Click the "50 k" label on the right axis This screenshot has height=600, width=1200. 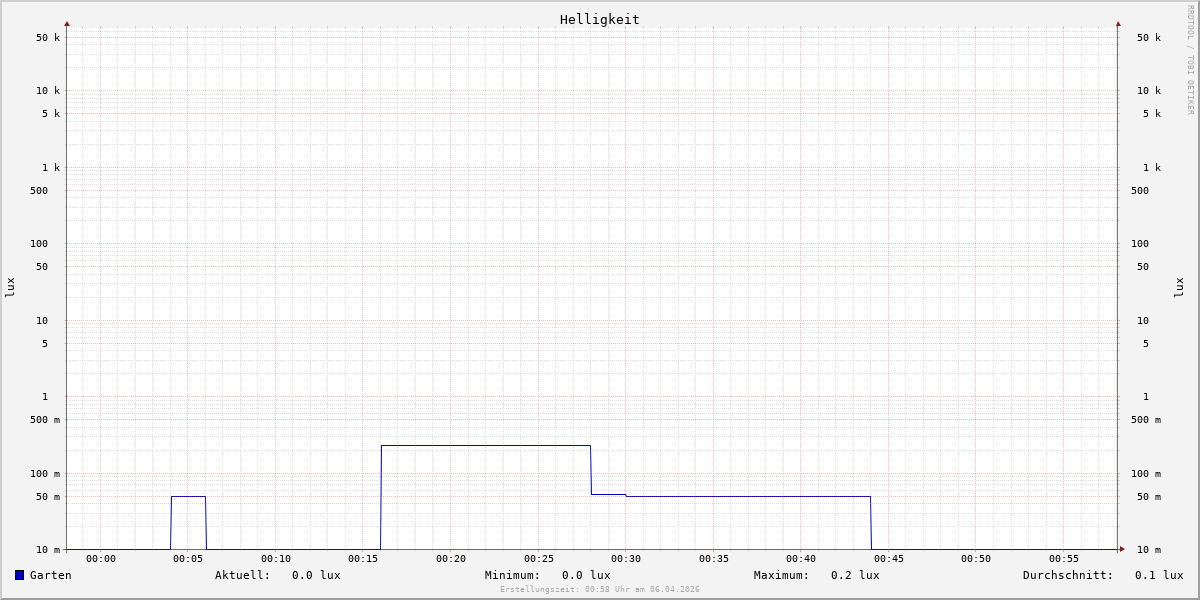[x=1149, y=38]
